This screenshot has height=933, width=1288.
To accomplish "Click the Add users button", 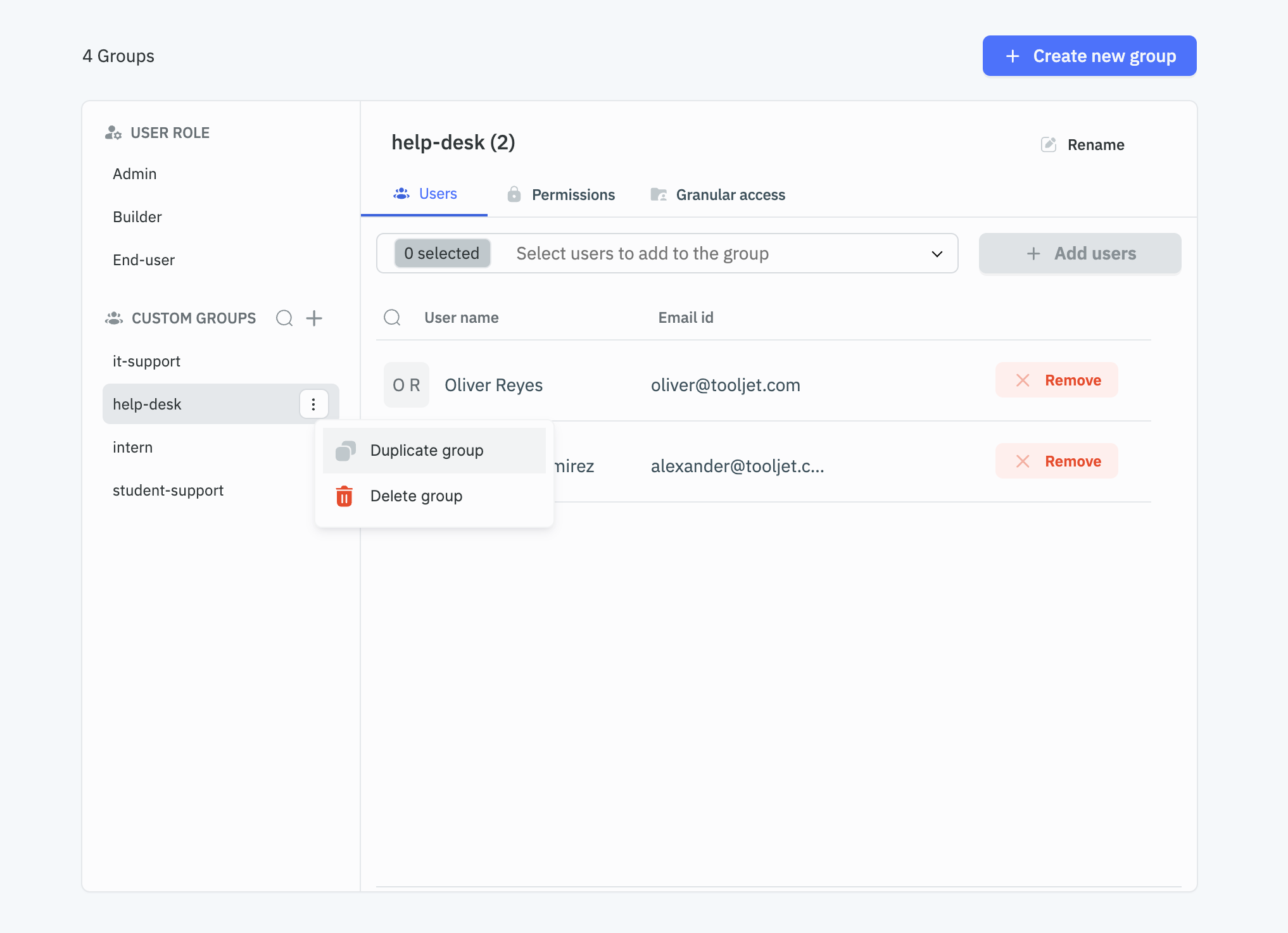I will tap(1080, 254).
